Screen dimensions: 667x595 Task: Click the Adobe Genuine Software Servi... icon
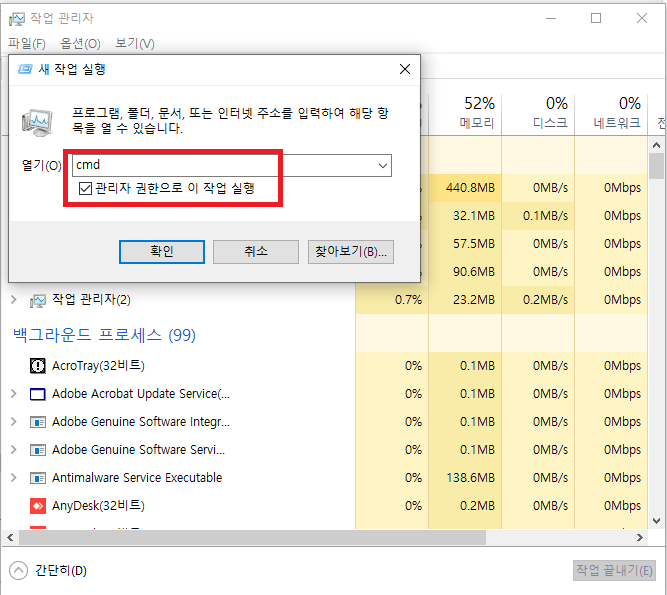[38, 450]
